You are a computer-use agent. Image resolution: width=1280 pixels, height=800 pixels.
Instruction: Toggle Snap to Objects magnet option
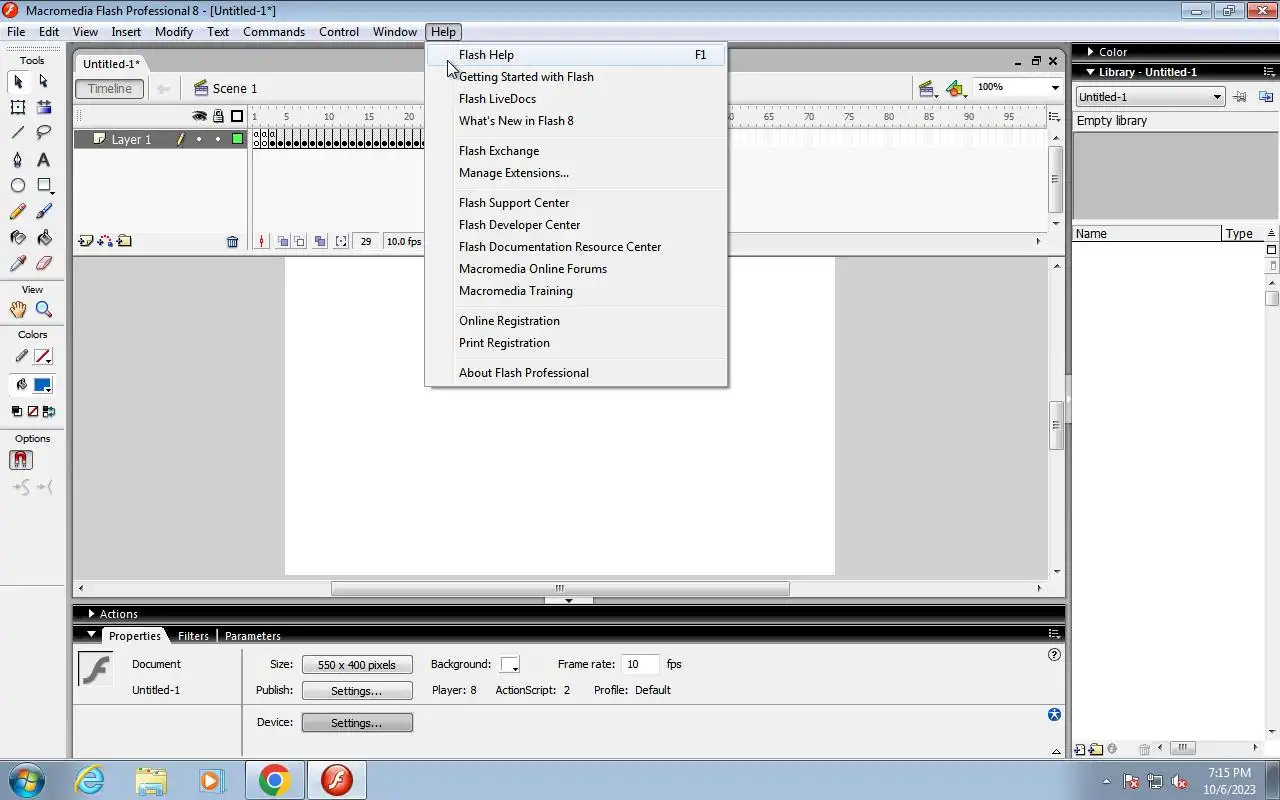tap(21, 460)
